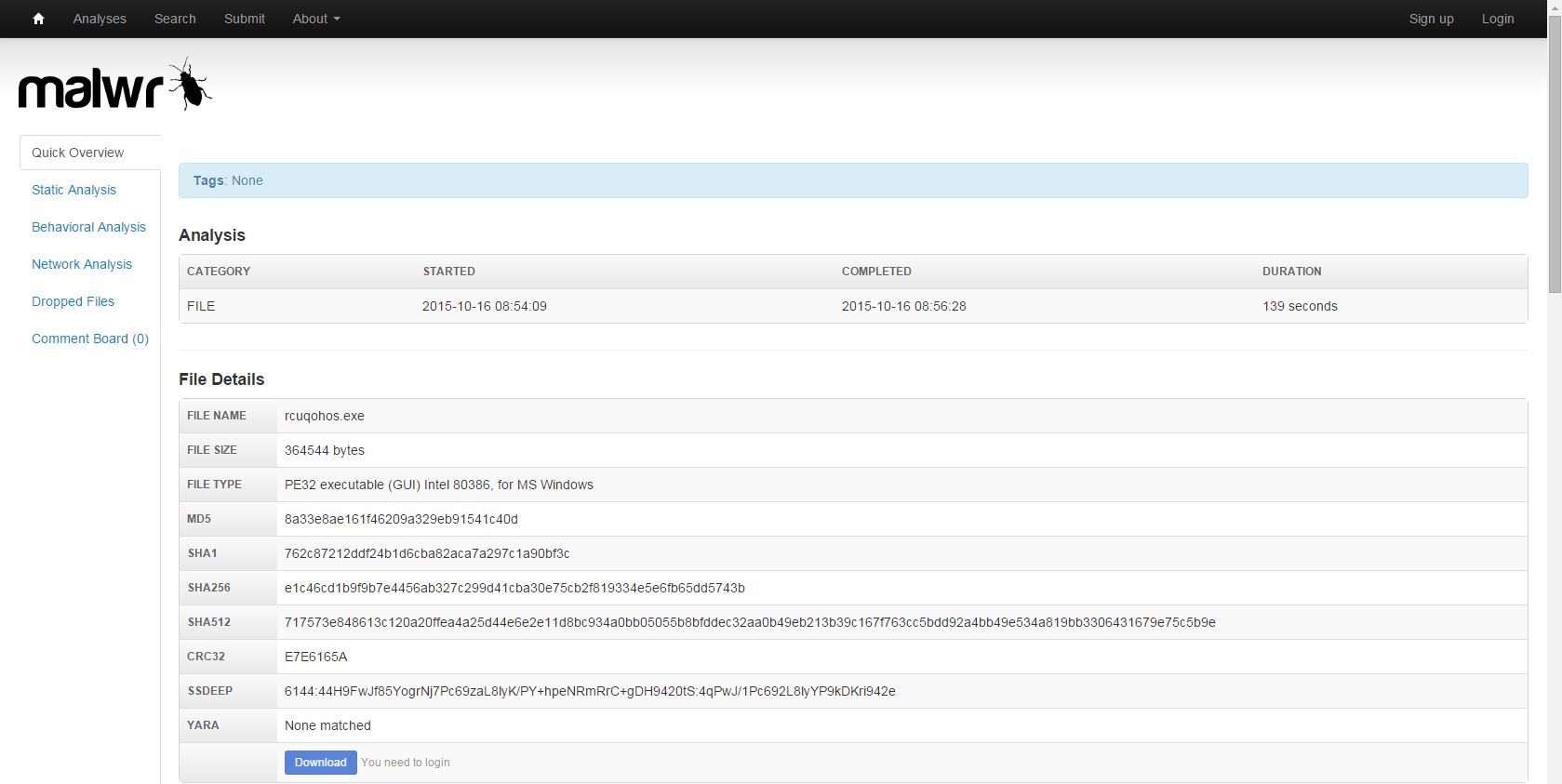
Task: Click the Tags: None banner text
Action: click(228, 180)
